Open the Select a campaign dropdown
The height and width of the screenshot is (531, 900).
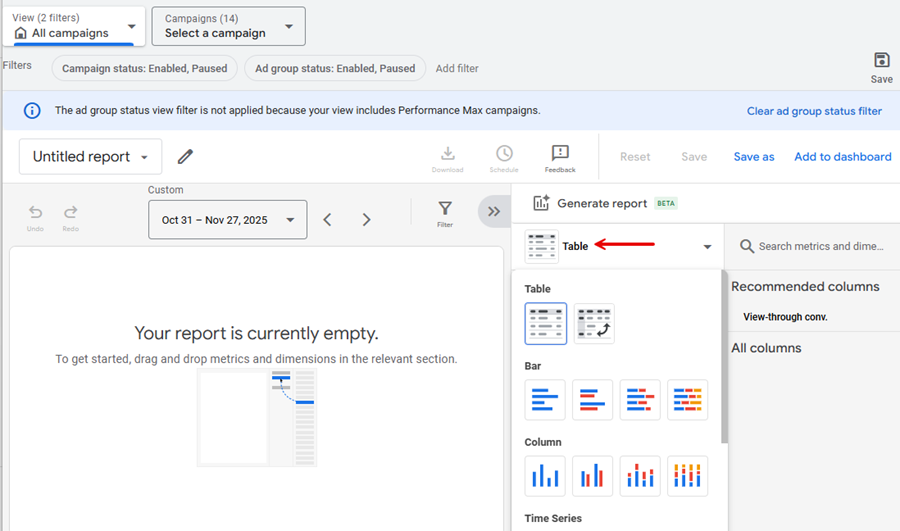click(x=228, y=26)
